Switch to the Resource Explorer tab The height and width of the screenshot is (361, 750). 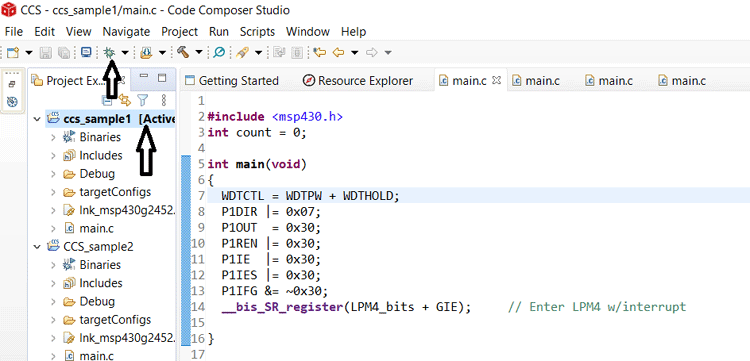(358, 81)
